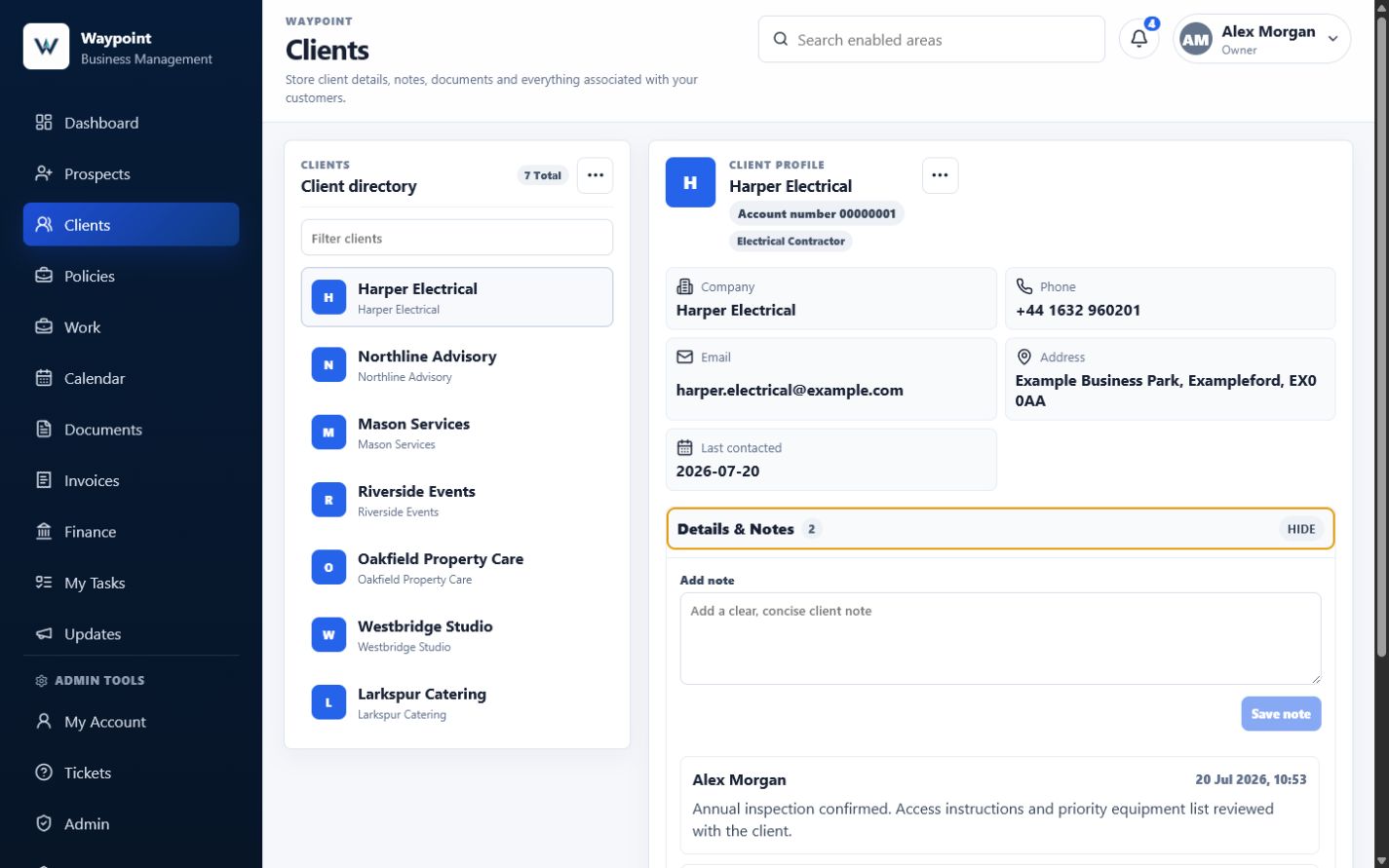Click the Example Business Park address text
Image resolution: width=1389 pixels, height=868 pixels.
pos(1166,390)
